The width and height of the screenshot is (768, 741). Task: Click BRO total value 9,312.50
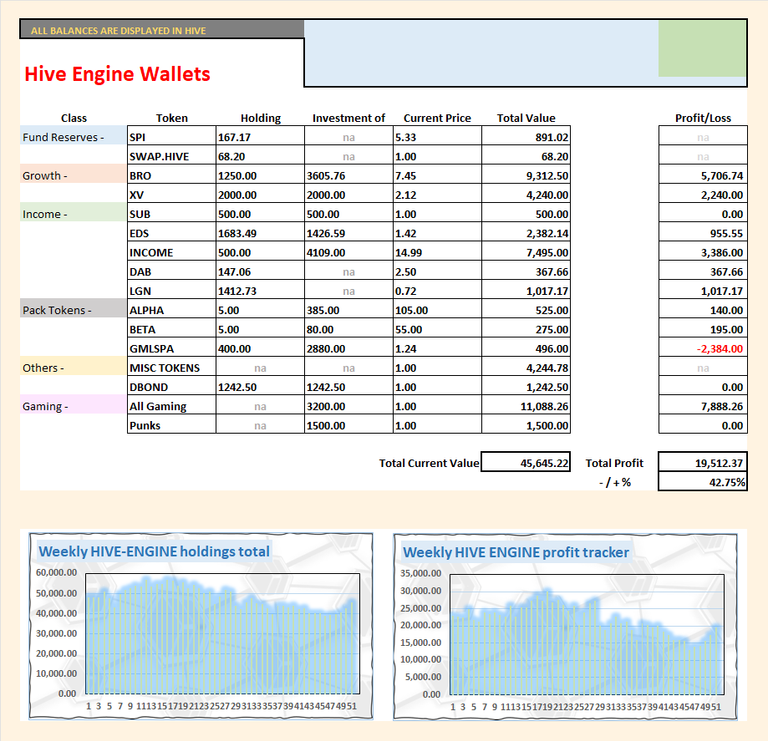tap(526, 175)
